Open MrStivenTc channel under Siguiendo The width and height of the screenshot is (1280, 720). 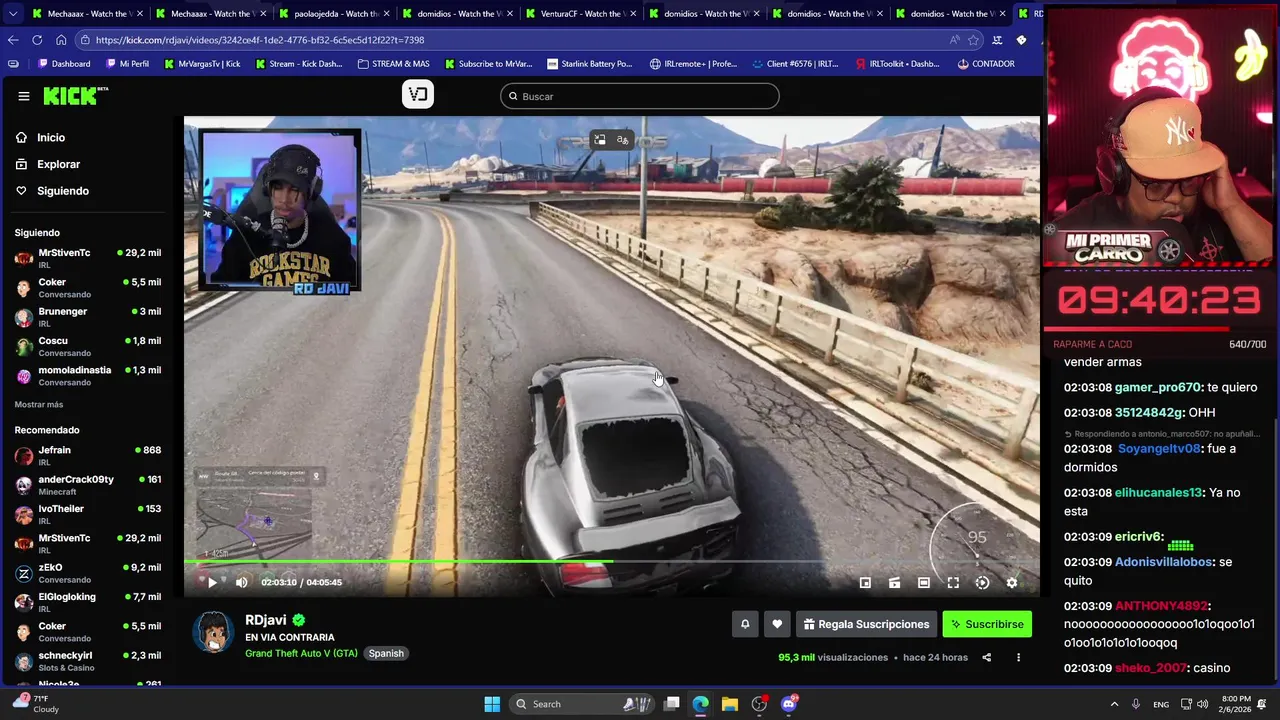pyautogui.click(x=88, y=258)
